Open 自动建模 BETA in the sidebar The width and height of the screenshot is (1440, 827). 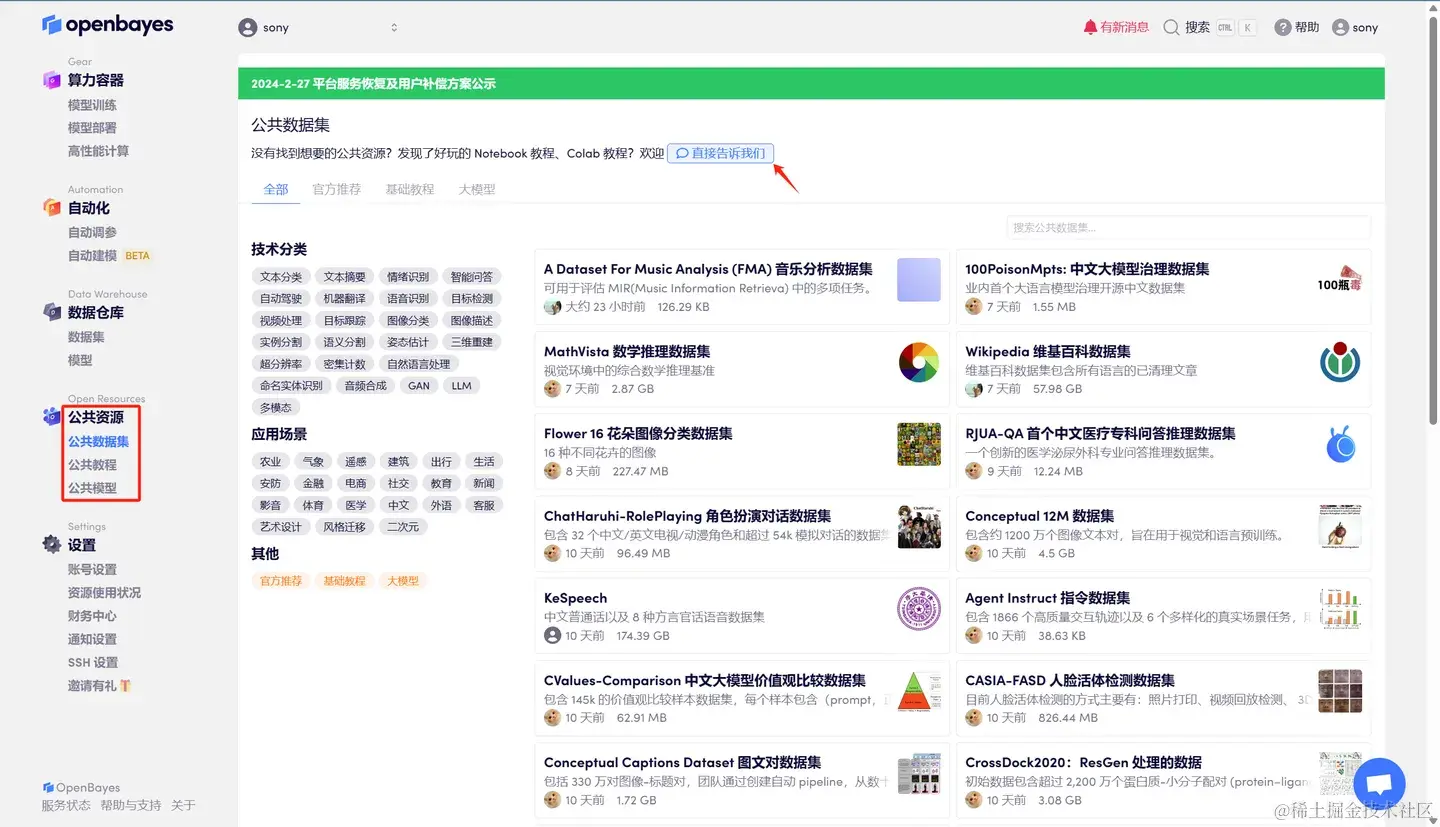(x=109, y=255)
